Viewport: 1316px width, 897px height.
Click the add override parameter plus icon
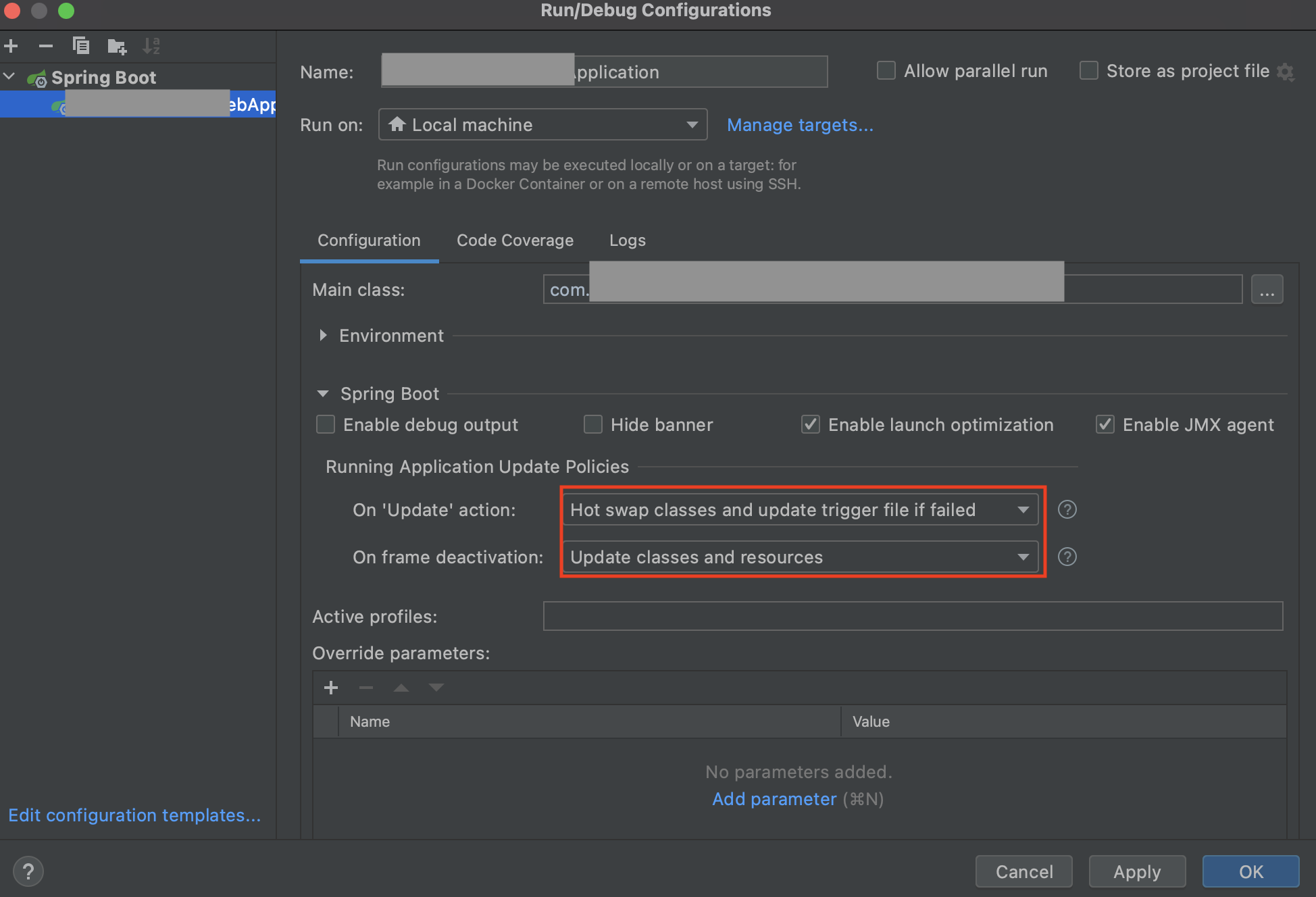[331, 688]
